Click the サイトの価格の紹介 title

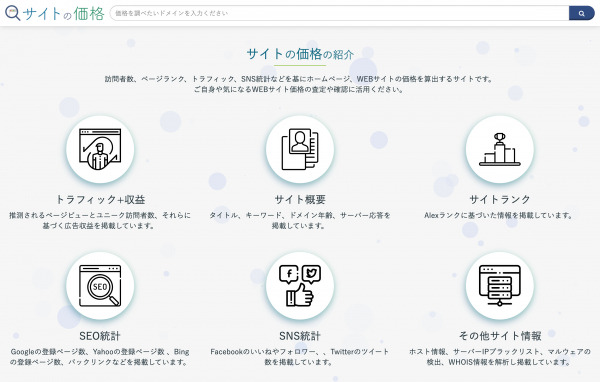[300, 54]
